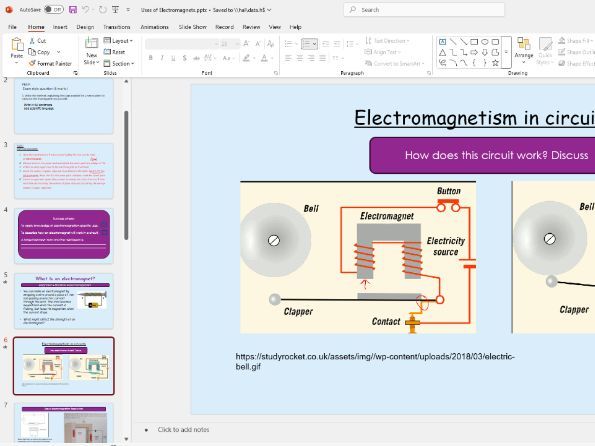Click the Cut scissors icon

point(32,41)
